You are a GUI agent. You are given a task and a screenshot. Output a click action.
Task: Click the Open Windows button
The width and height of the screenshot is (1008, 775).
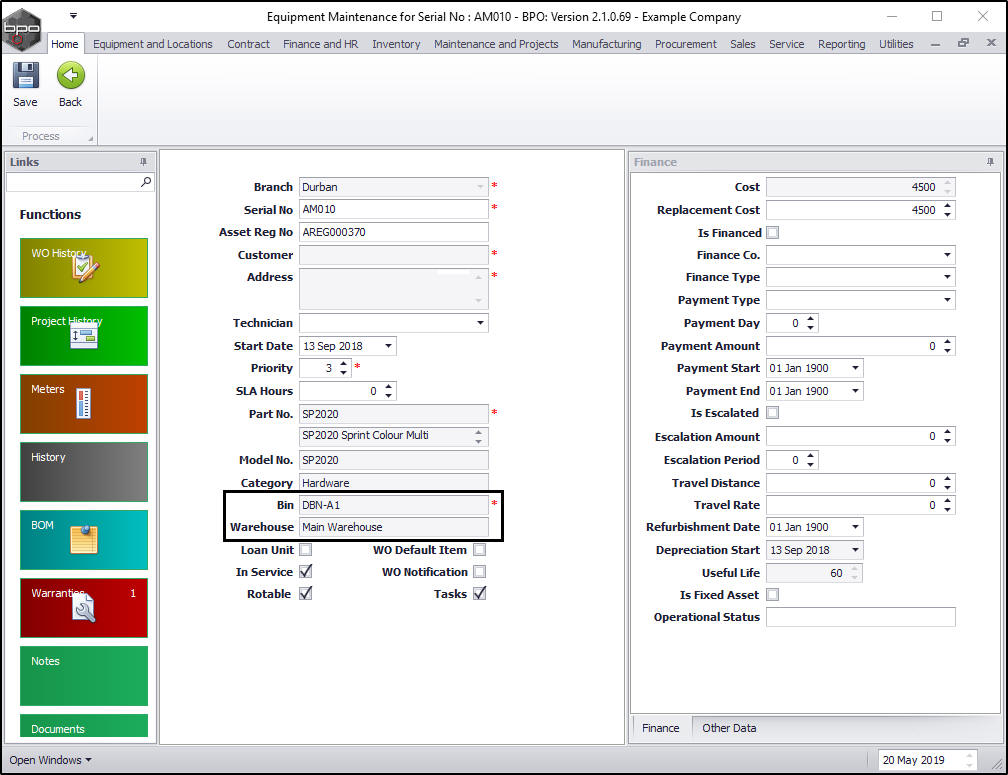pos(50,760)
